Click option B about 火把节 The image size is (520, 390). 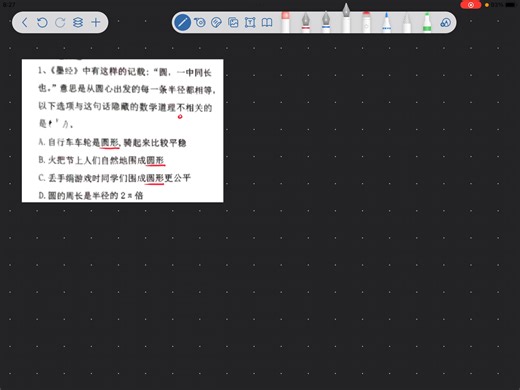coord(101,160)
